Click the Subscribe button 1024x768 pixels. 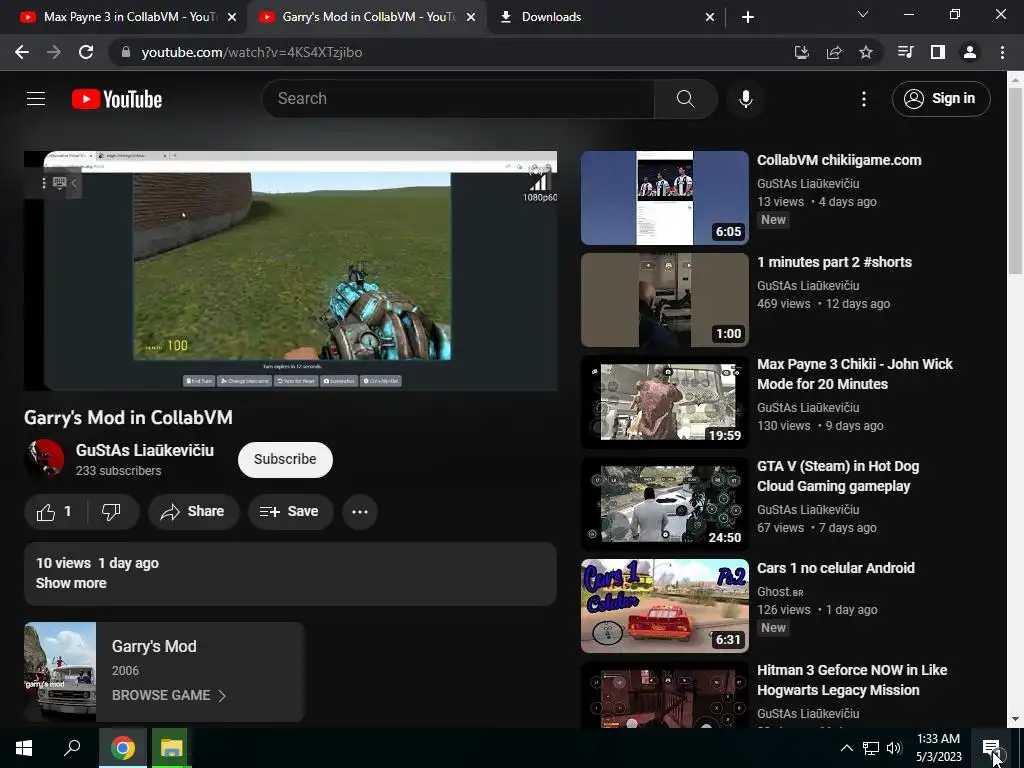[285, 460]
